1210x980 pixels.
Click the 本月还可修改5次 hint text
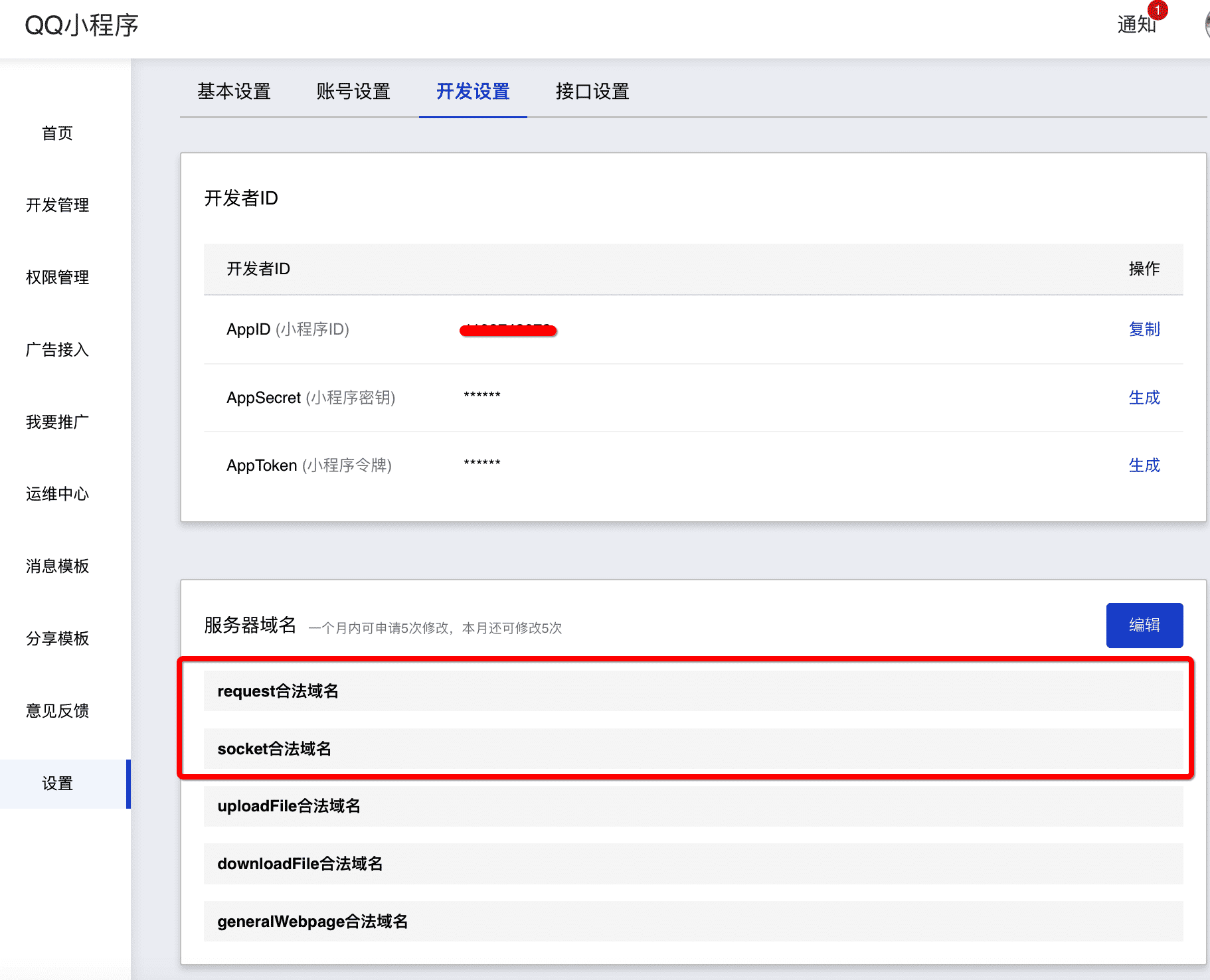point(511,628)
